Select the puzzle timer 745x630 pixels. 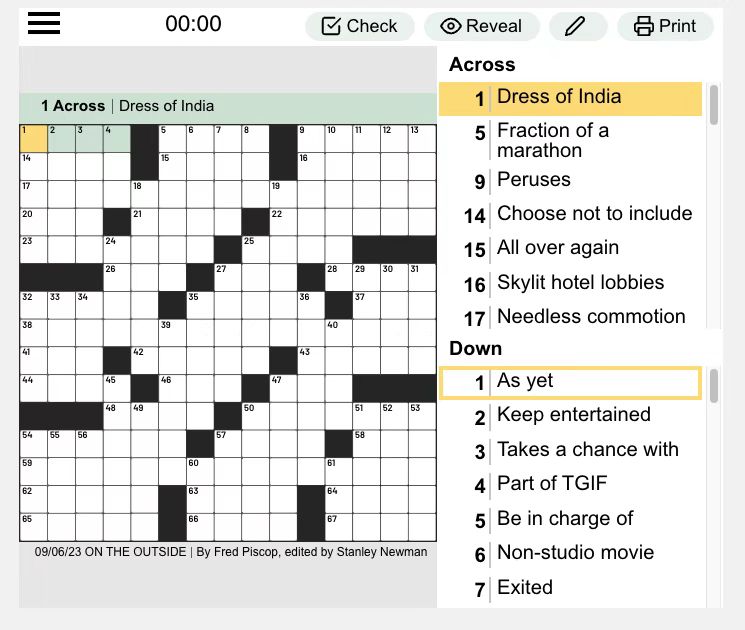(x=193, y=24)
